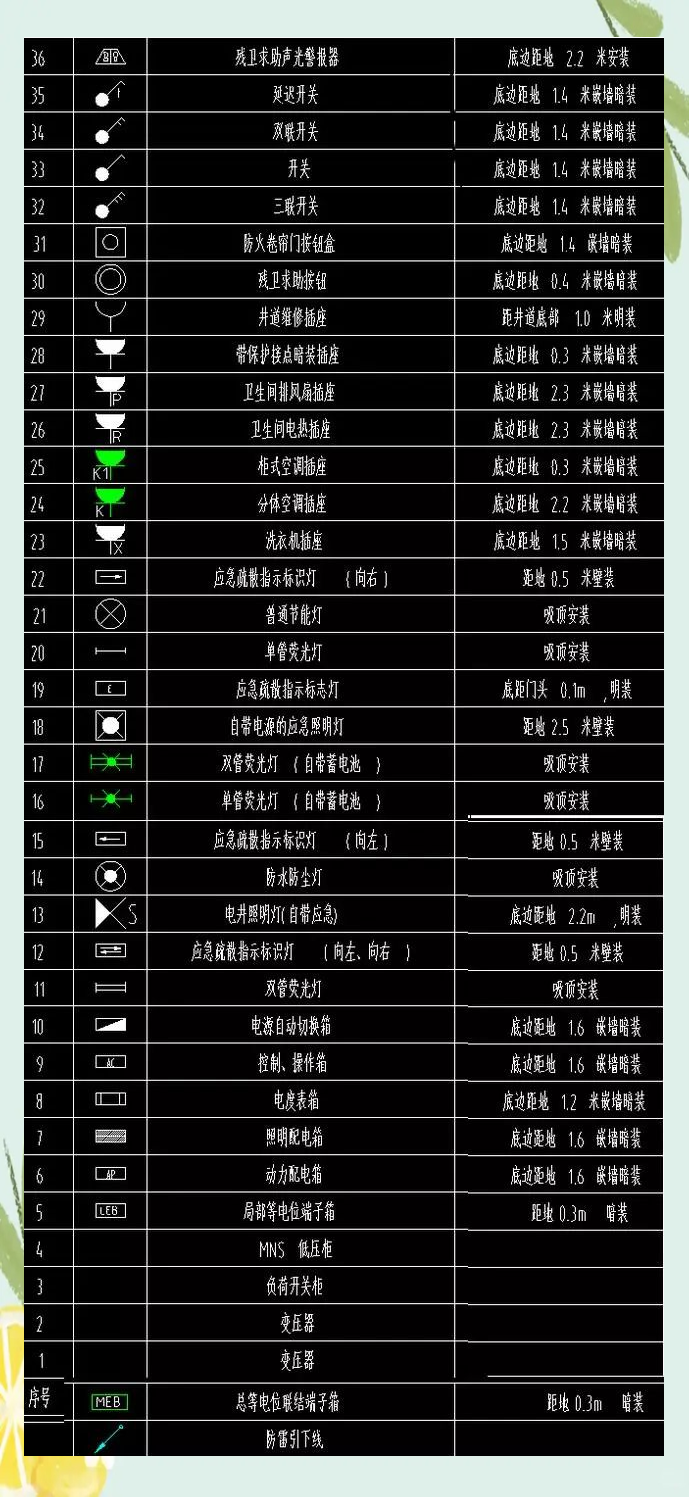Click the half-filled power auto-transfer box symbol
The height and width of the screenshot is (1497, 689).
click(x=110, y=1025)
